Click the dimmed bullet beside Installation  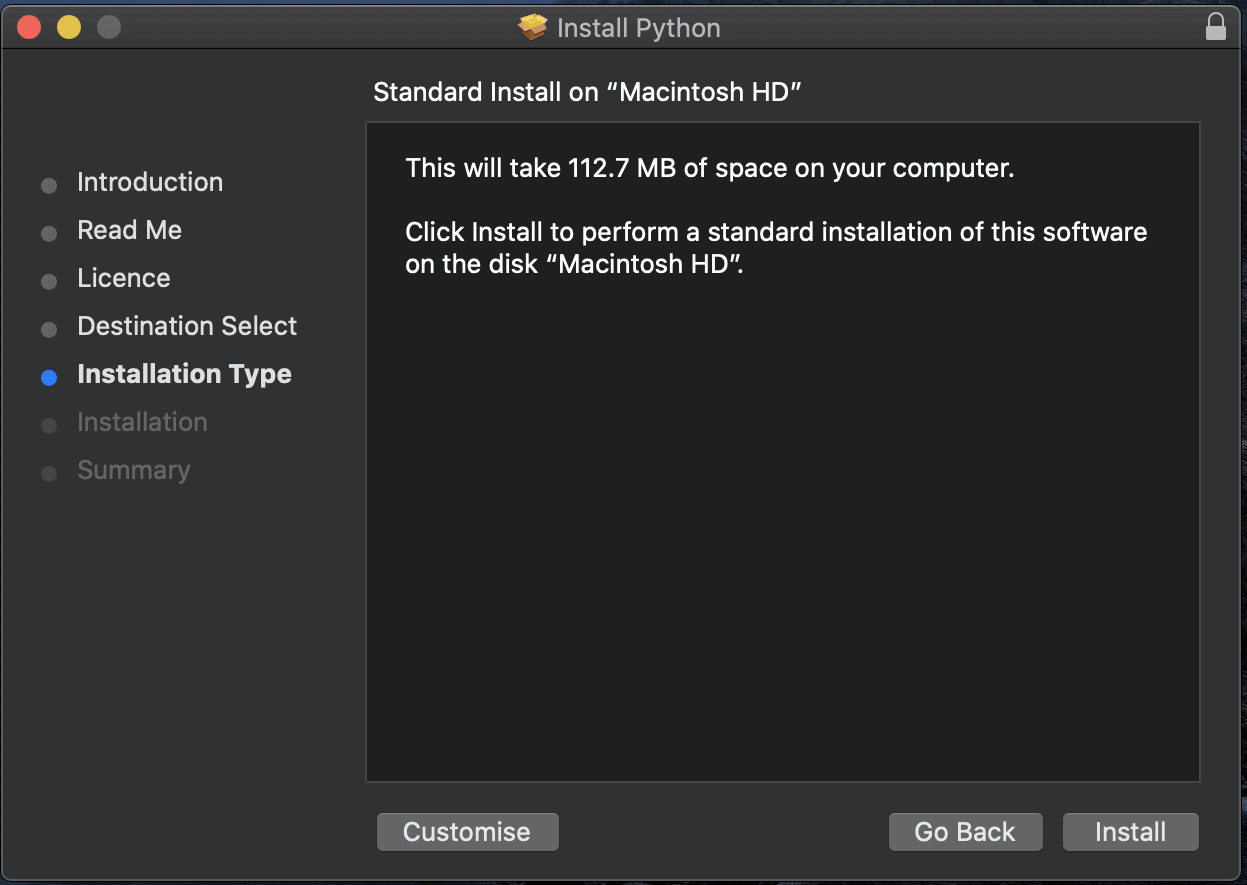(x=49, y=426)
